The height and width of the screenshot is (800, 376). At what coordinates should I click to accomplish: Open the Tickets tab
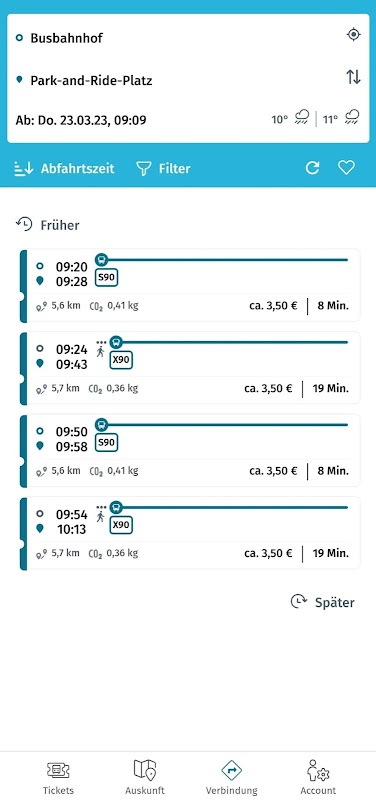(58, 778)
